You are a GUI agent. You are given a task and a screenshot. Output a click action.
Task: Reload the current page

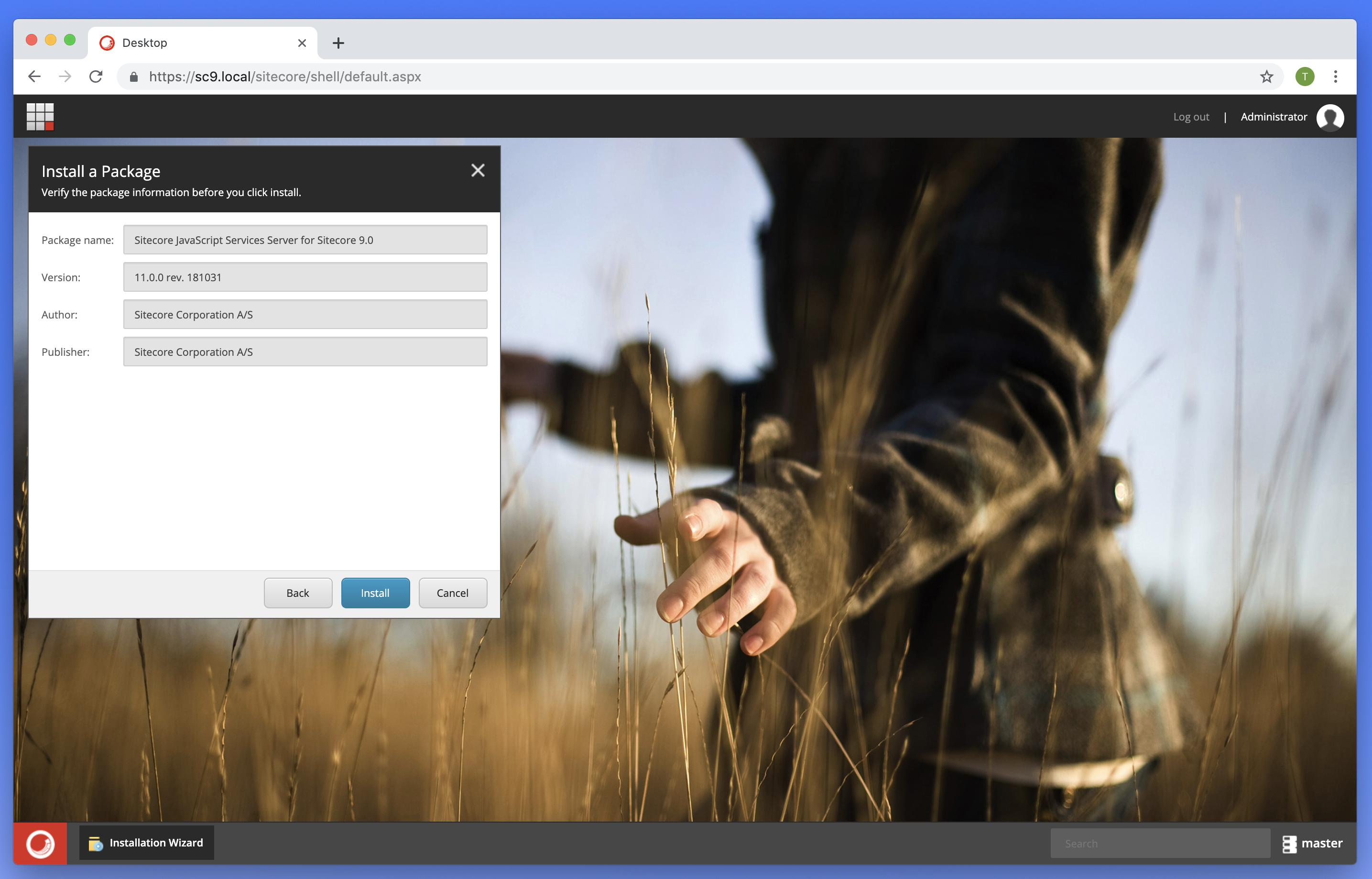point(95,76)
